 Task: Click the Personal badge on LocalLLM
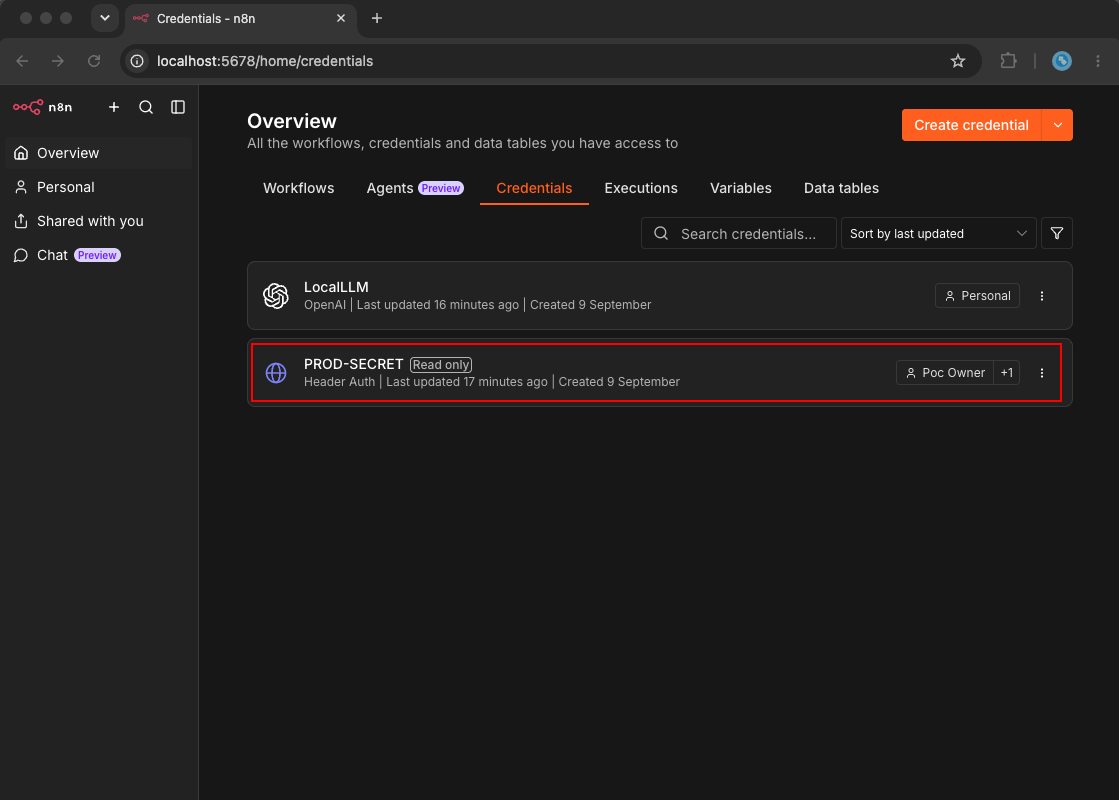pos(977,295)
